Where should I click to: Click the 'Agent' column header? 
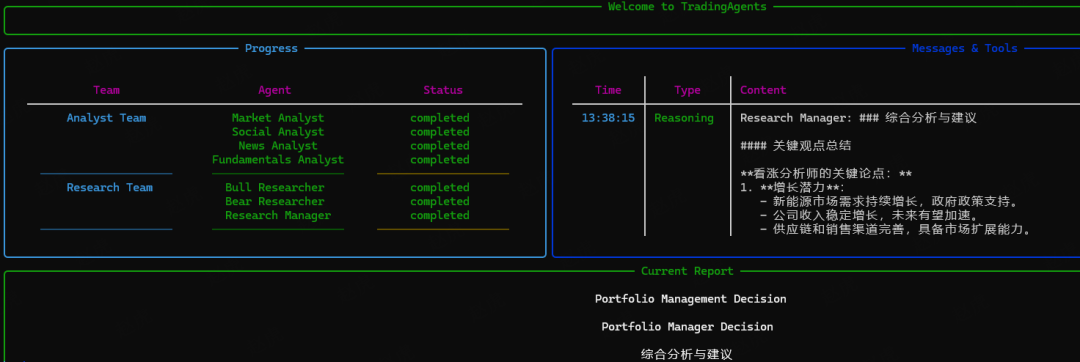point(275,90)
